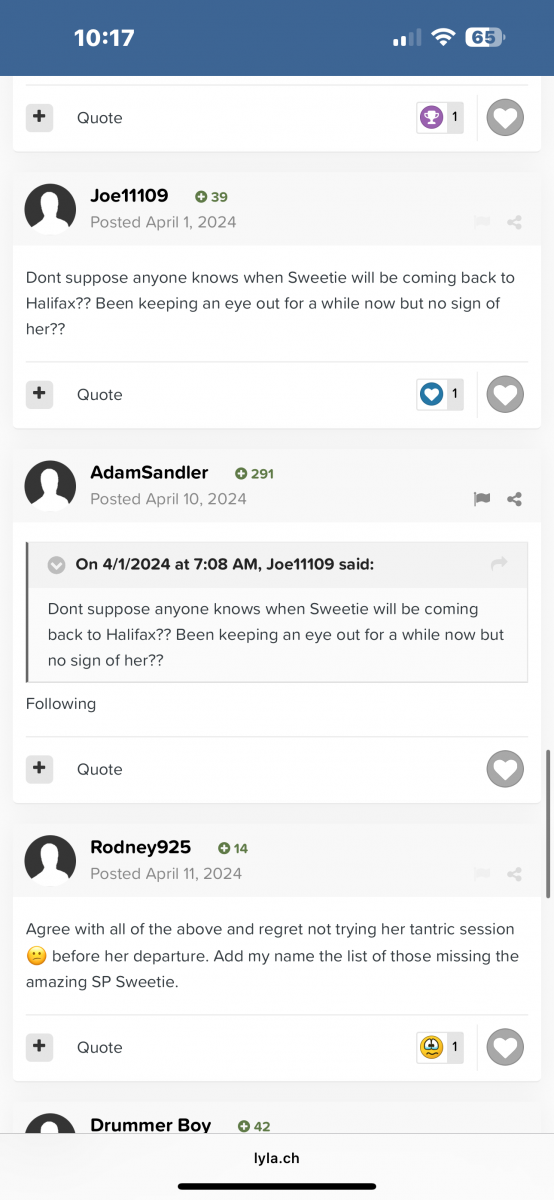
Task: Share Joe11109's post via share icon
Action: click(514, 222)
